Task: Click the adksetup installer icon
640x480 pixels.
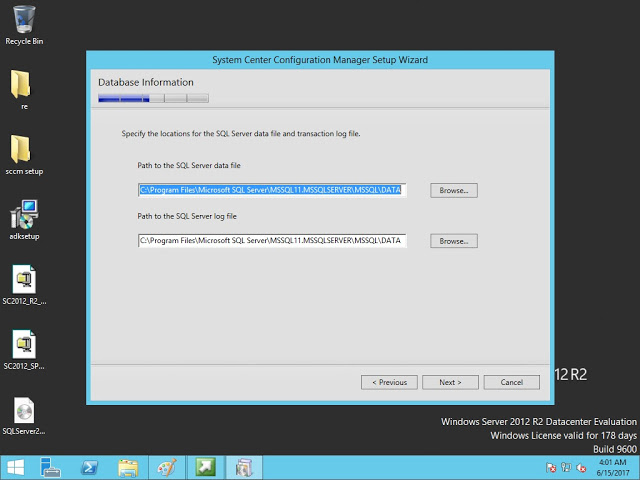Action: 24,215
